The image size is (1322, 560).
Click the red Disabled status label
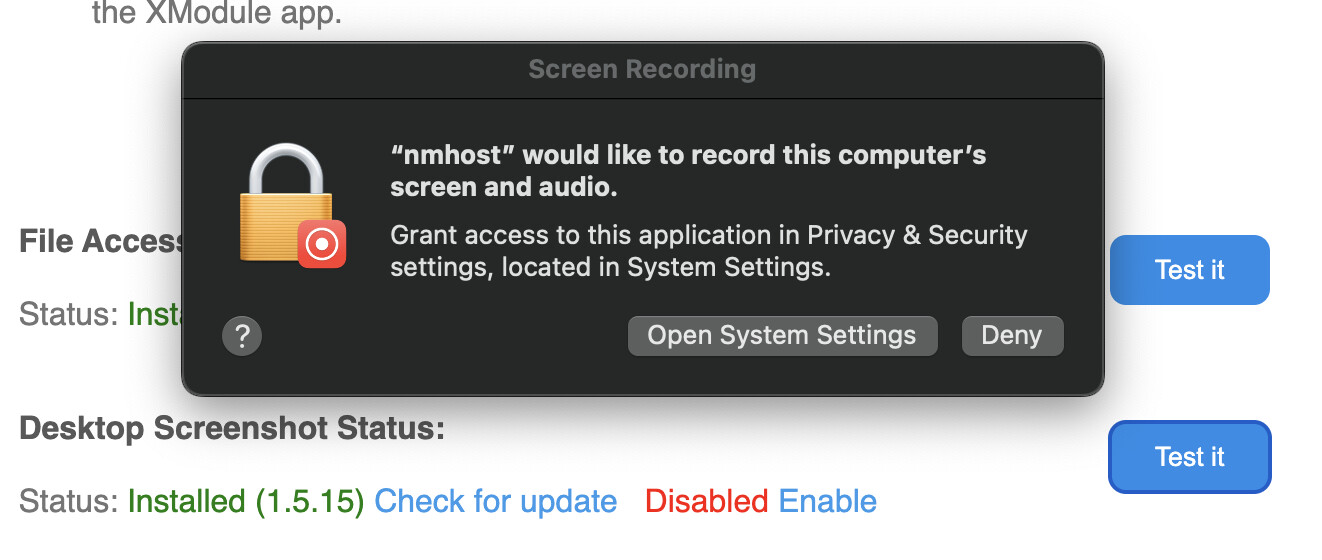[x=707, y=501]
